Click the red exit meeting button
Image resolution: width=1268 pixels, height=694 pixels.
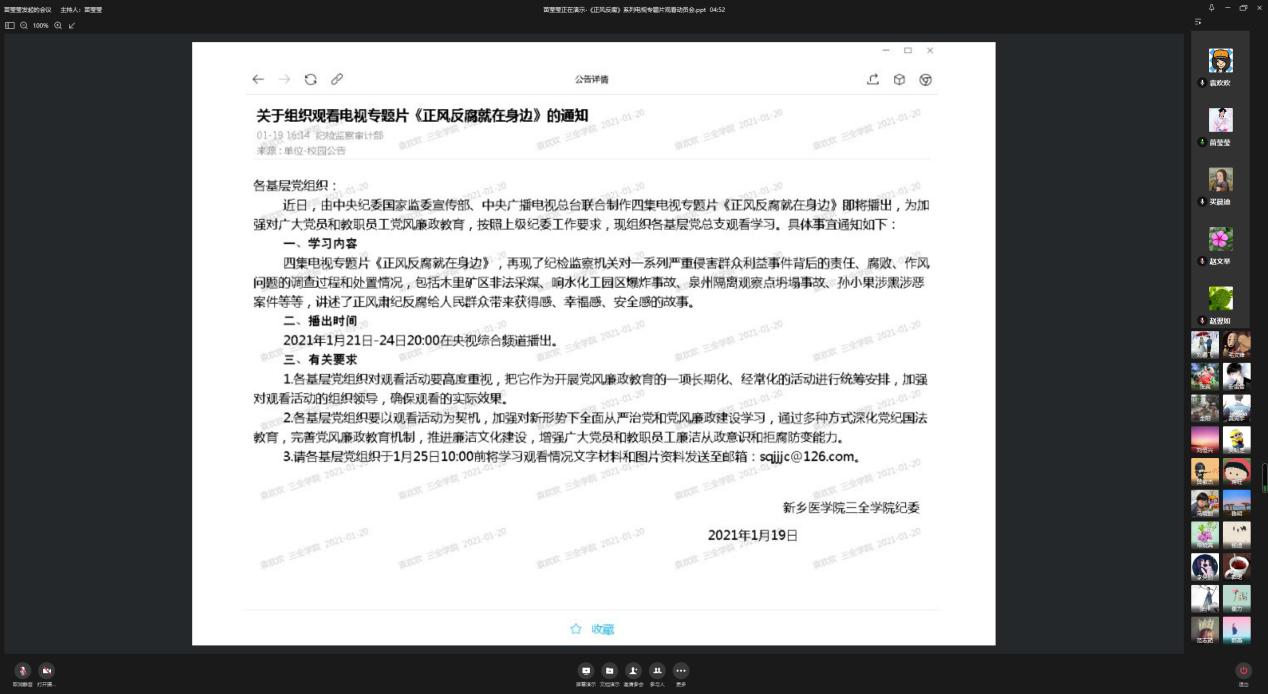pos(1243,671)
